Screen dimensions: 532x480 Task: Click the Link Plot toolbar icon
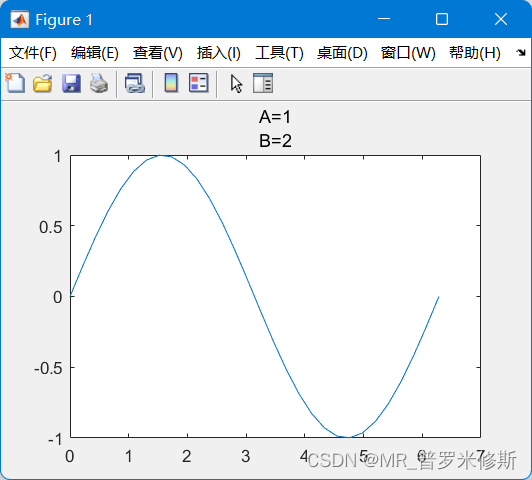pyautogui.click(x=135, y=83)
